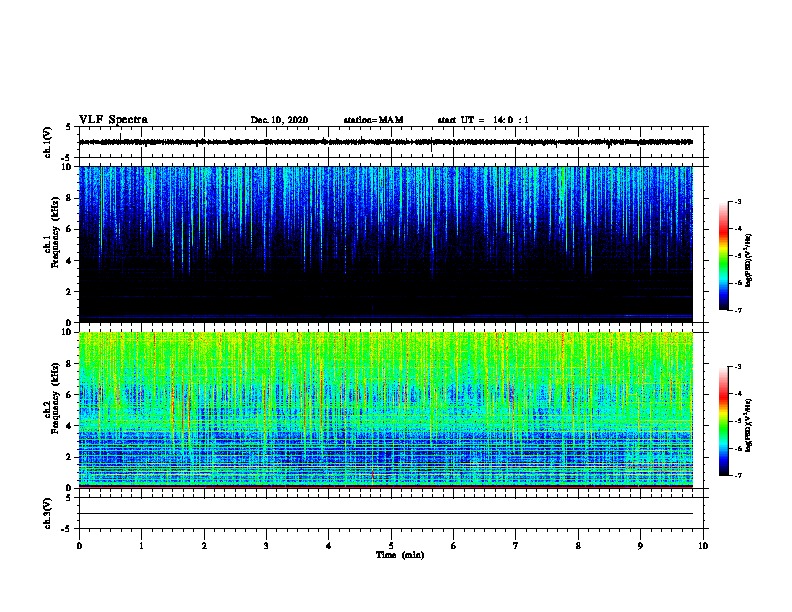Click the "10" kHz tick on ch.1 frequency axis

67,167
